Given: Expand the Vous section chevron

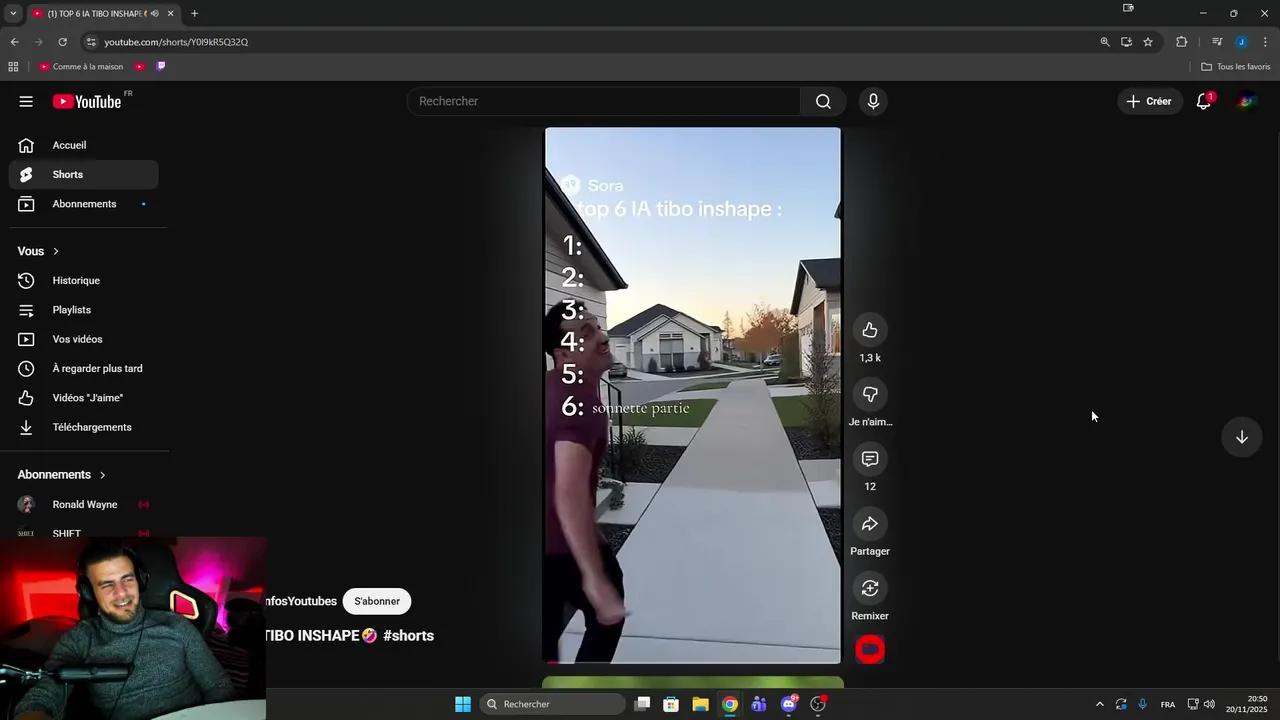Looking at the screenshot, I should [x=56, y=251].
